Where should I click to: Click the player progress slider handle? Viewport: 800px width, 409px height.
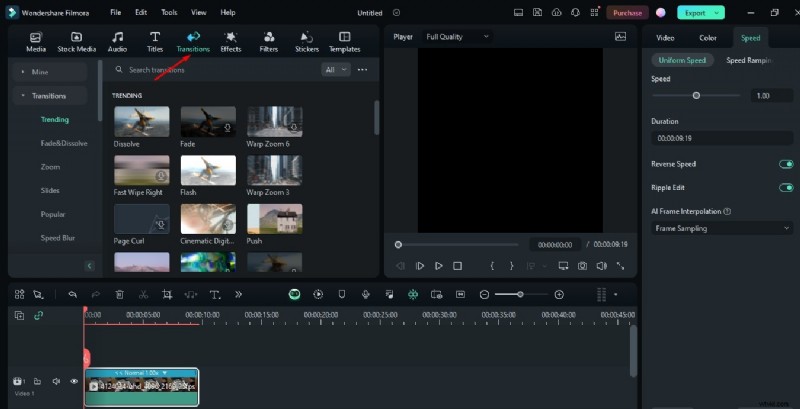pos(398,245)
